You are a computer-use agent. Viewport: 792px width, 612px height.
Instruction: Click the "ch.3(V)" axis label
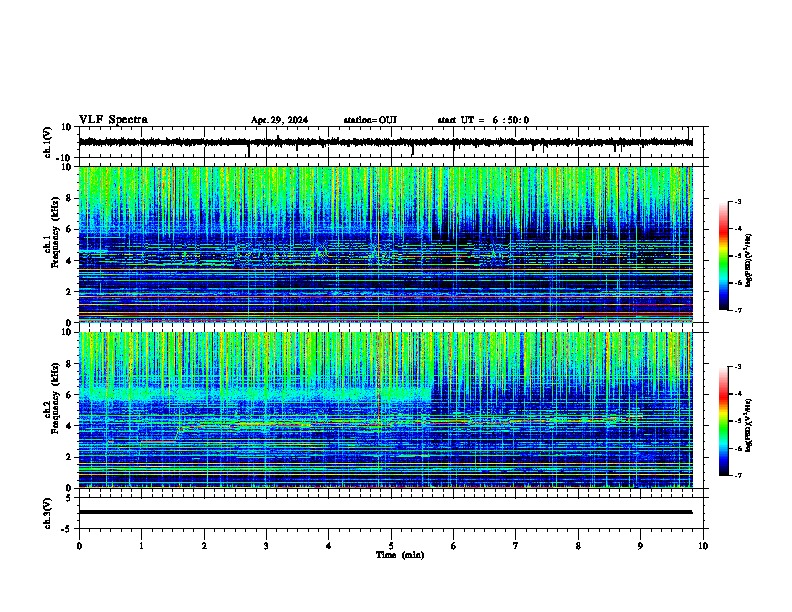coord(48,513)
